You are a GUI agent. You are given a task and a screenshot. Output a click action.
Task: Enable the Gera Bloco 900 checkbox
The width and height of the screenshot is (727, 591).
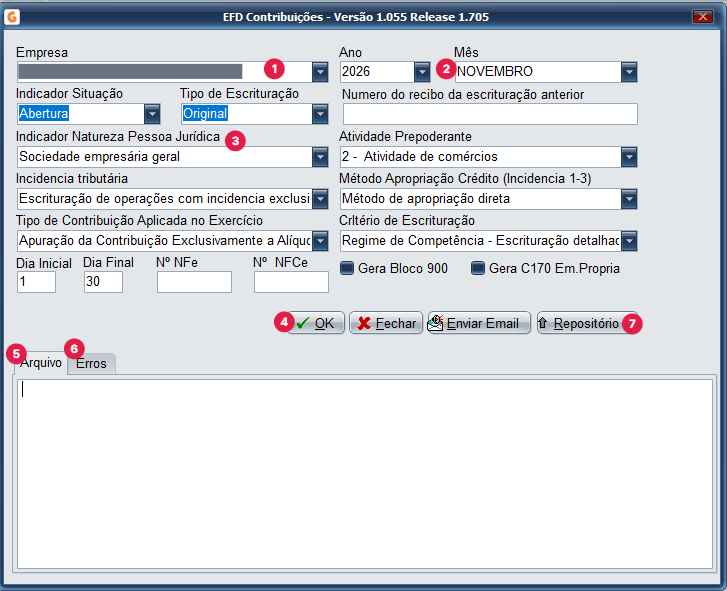(x=347, y=268)
